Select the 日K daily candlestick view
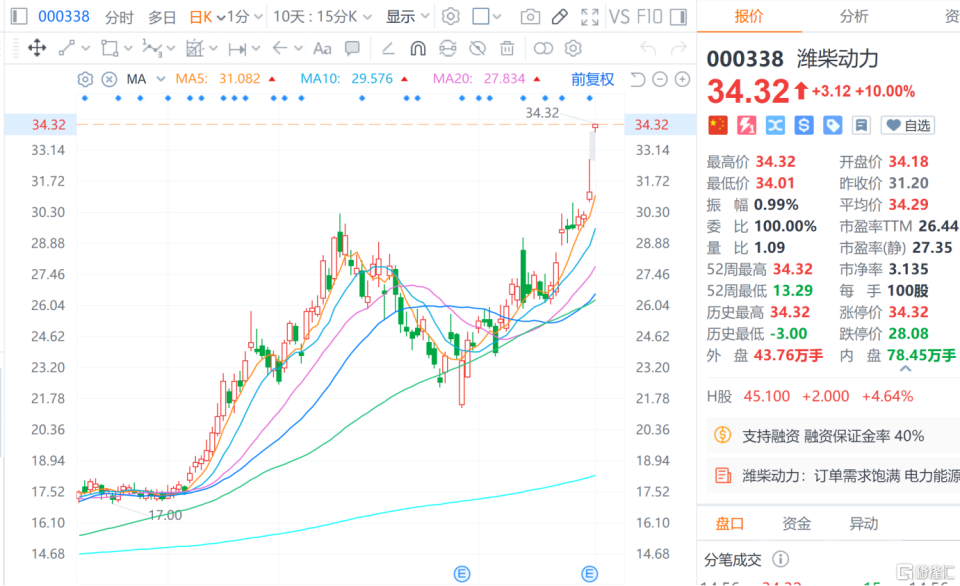This screenshot has width=960, height=586. click(x=201, y=17)
